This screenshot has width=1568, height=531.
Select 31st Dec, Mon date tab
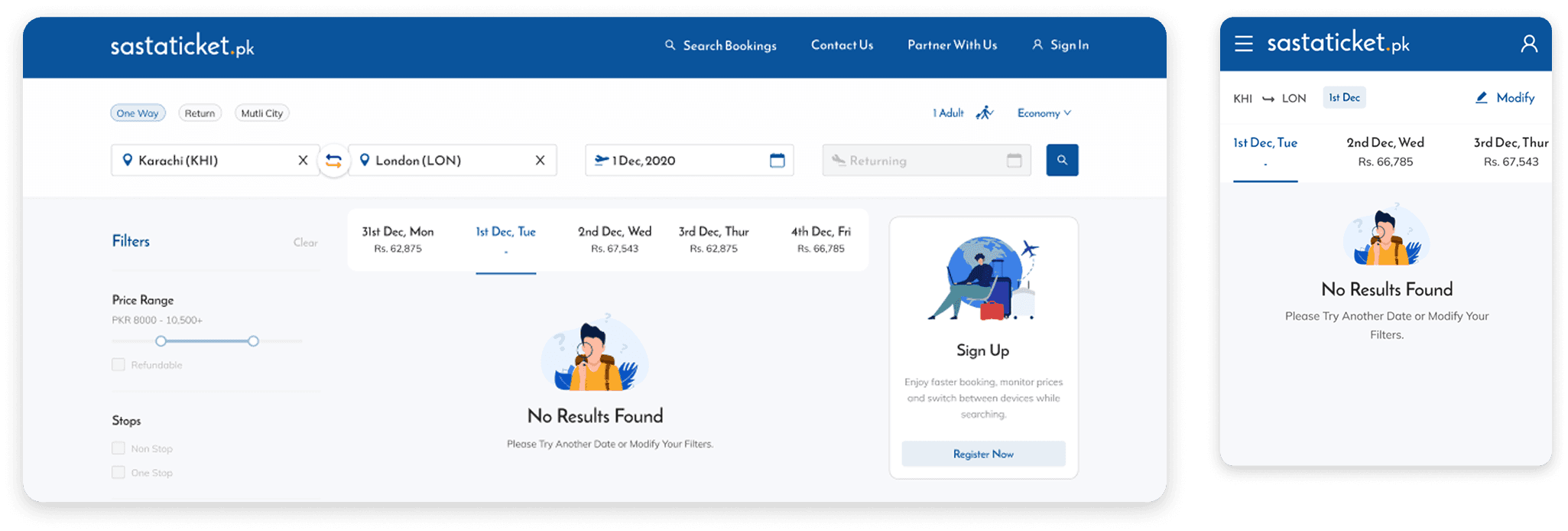tap(398, 239)
